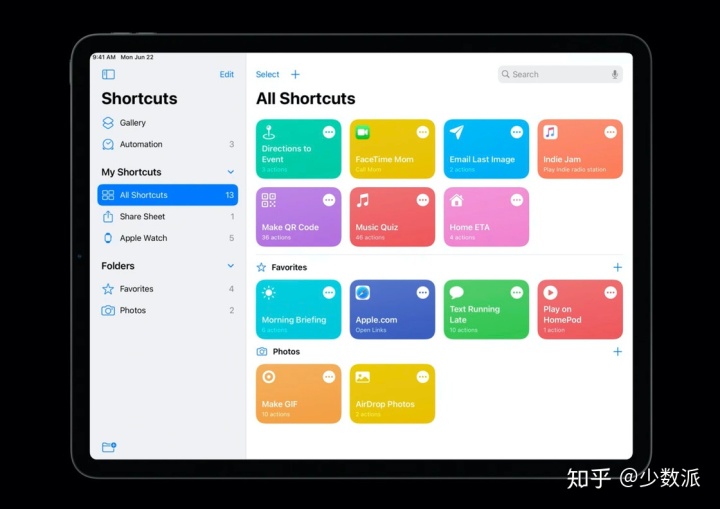Open AirDrop Photos more options
720x509 pixels.
pos(422,377)
